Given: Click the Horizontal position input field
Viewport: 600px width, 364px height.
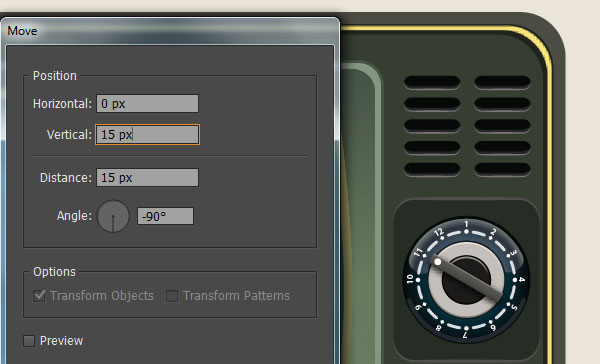Looking at the screenshot, I should coord(147,104).
